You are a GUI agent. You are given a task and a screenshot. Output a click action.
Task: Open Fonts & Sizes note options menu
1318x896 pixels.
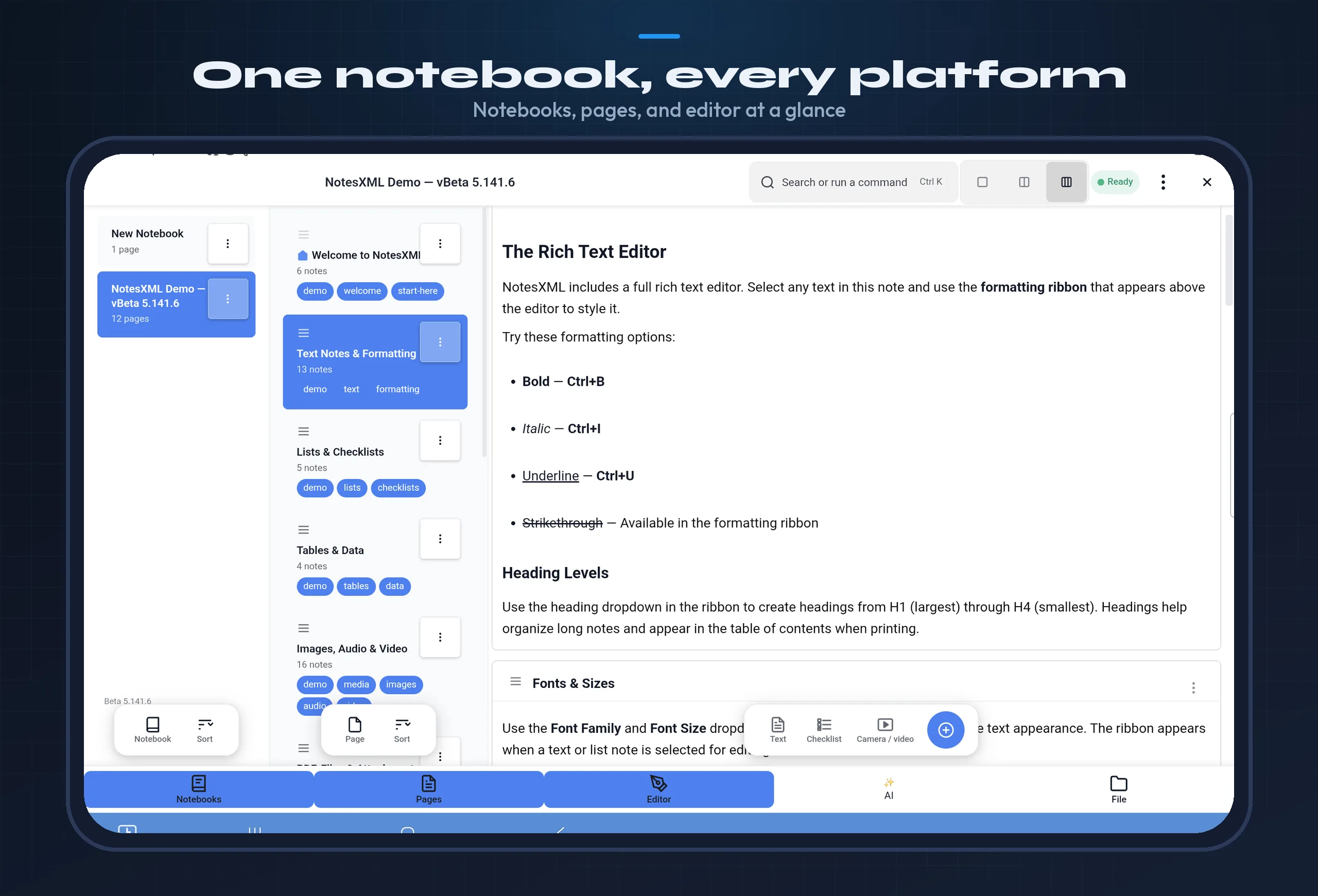coord(1193,688)
